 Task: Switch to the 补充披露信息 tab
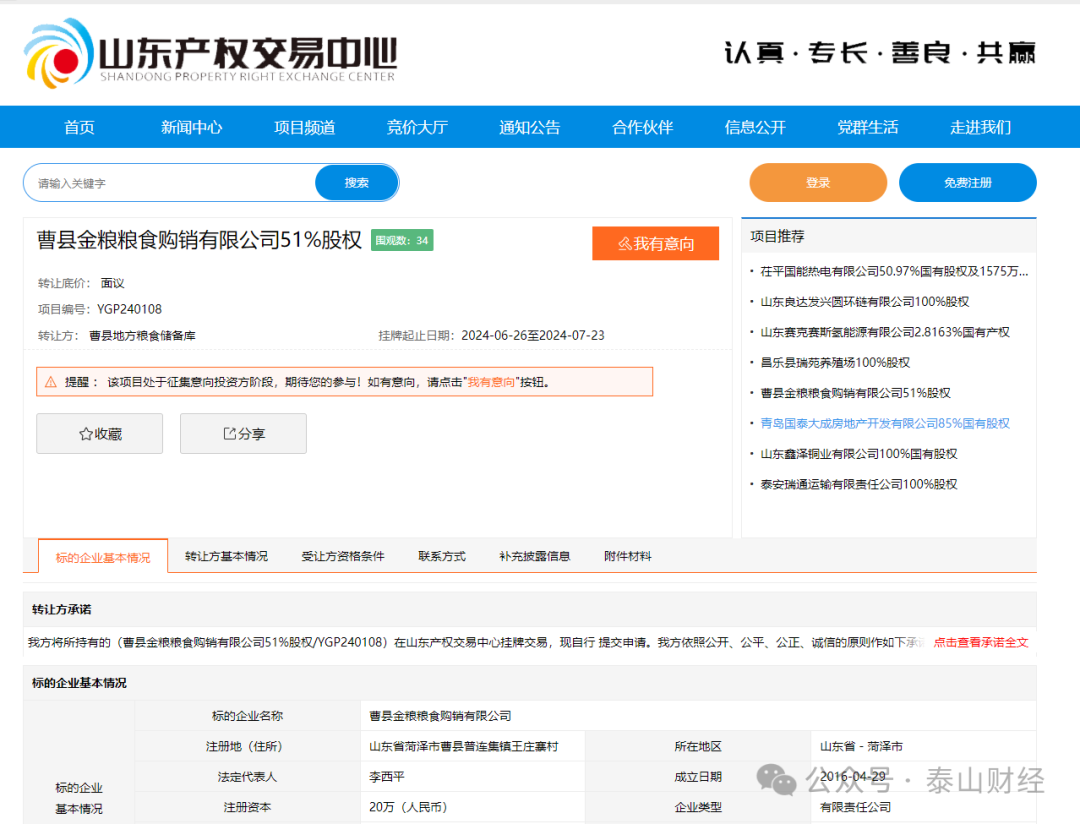[535, 556]
